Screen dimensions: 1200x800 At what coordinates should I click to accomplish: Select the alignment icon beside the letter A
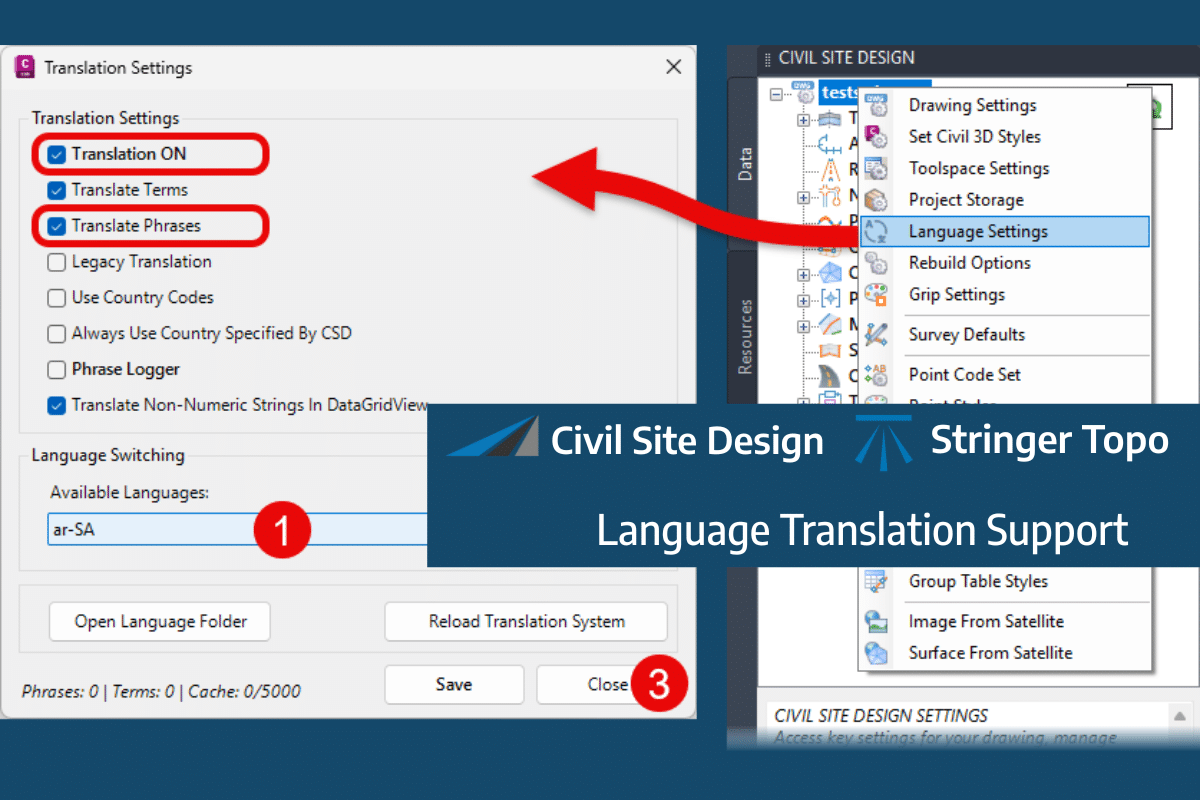point(831,144)
